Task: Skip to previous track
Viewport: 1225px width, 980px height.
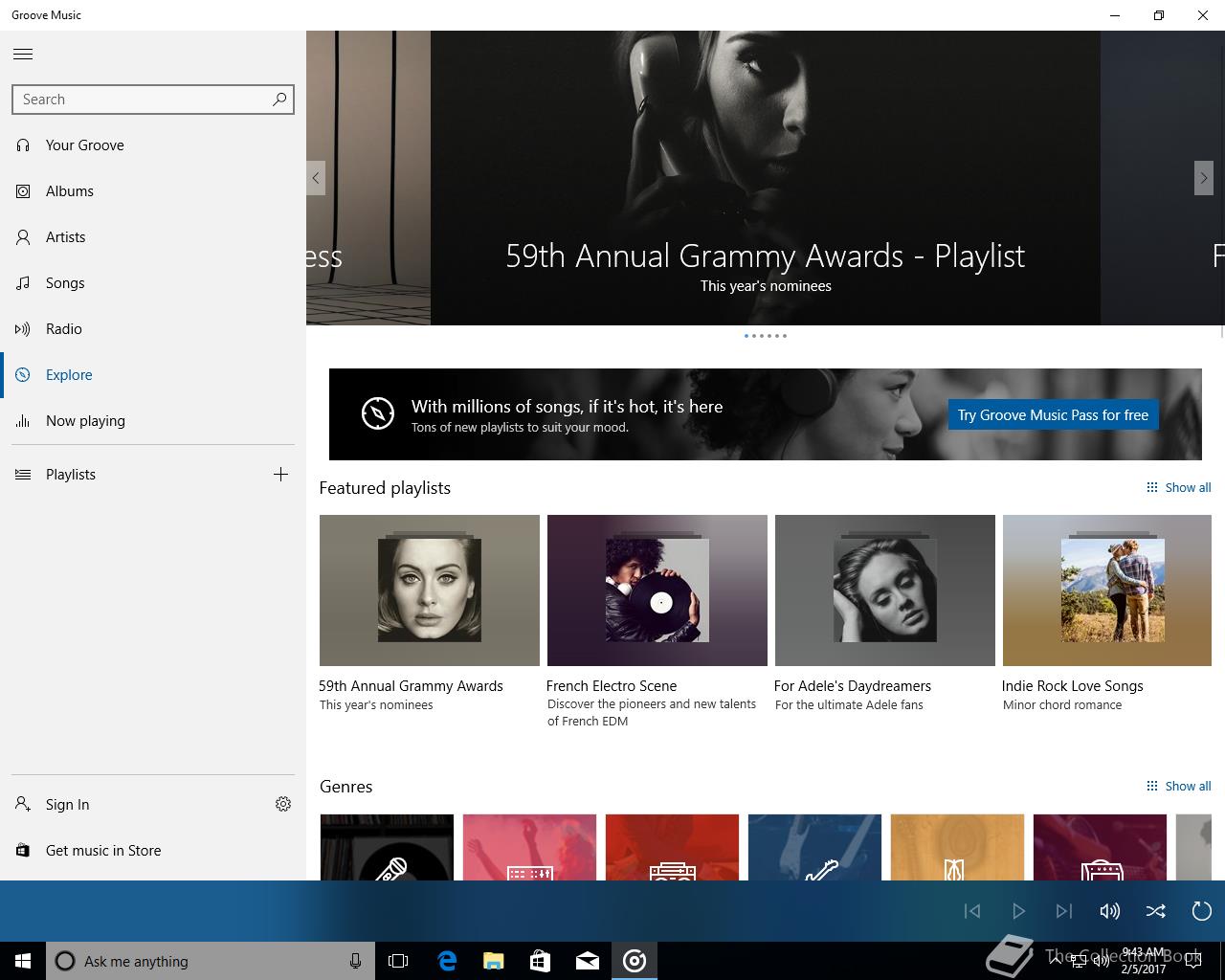Action: 972,911
